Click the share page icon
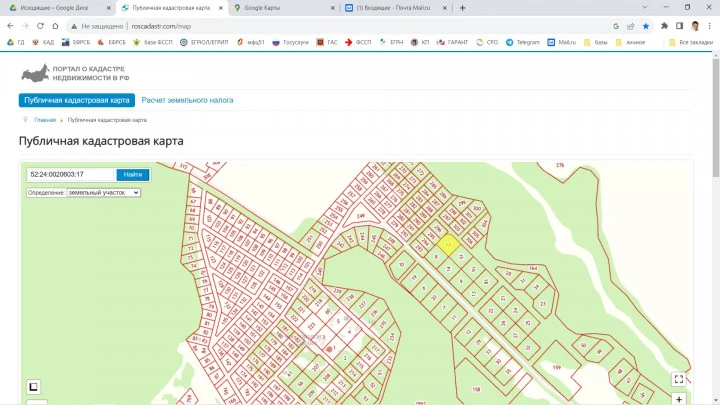The height and width of the screenshot is (405, 720). 631,26
